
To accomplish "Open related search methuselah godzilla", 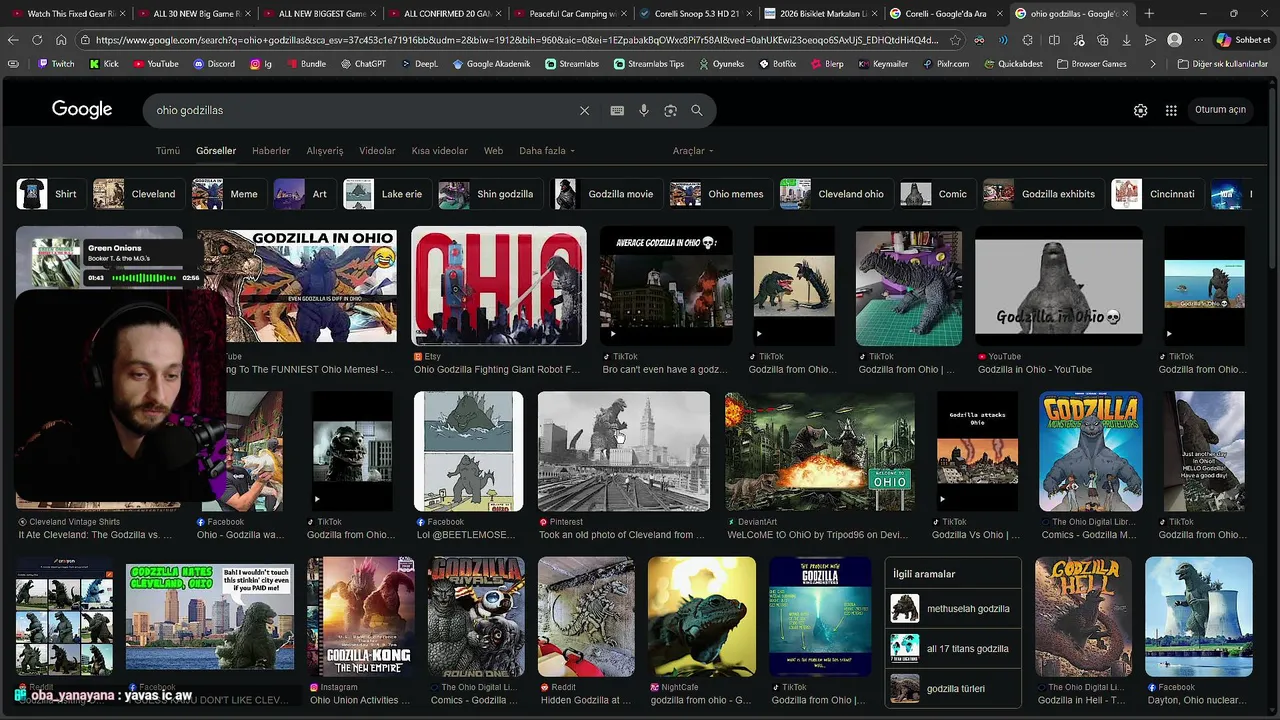I will click(953, 608).
